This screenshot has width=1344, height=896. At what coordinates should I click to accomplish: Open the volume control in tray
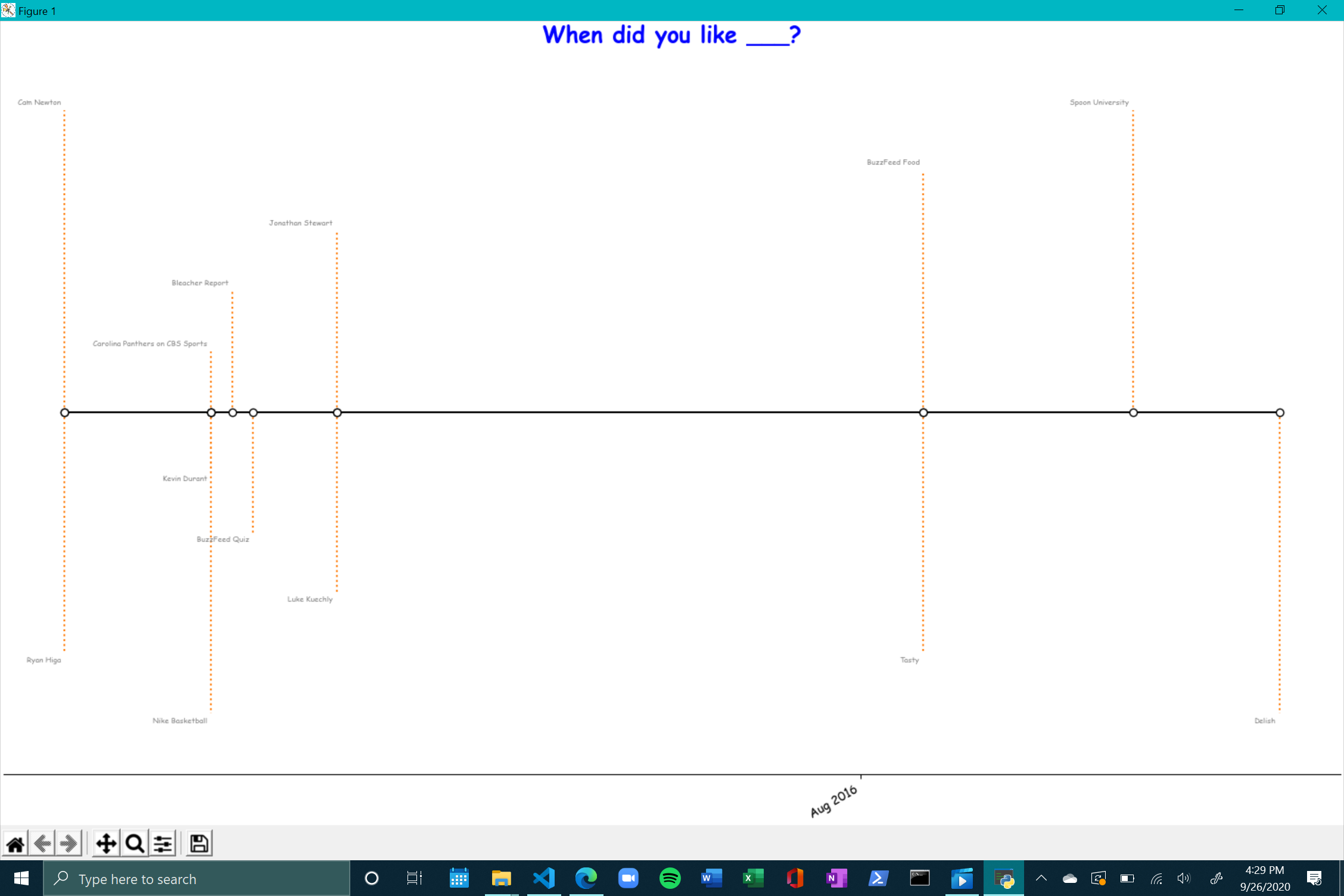coord(1184,878)
